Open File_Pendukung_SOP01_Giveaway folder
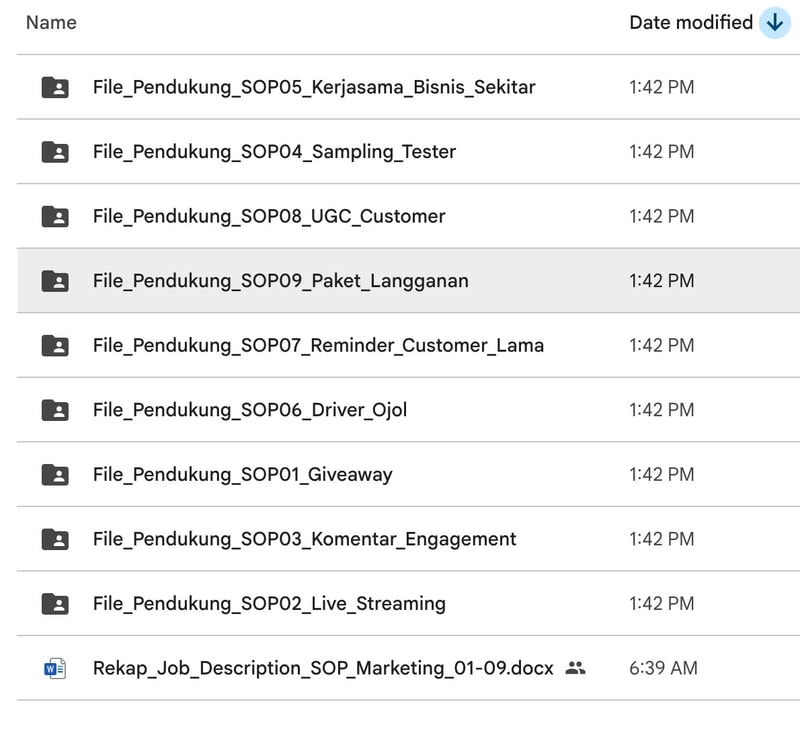The image size is (800, 733). (242, 474)
